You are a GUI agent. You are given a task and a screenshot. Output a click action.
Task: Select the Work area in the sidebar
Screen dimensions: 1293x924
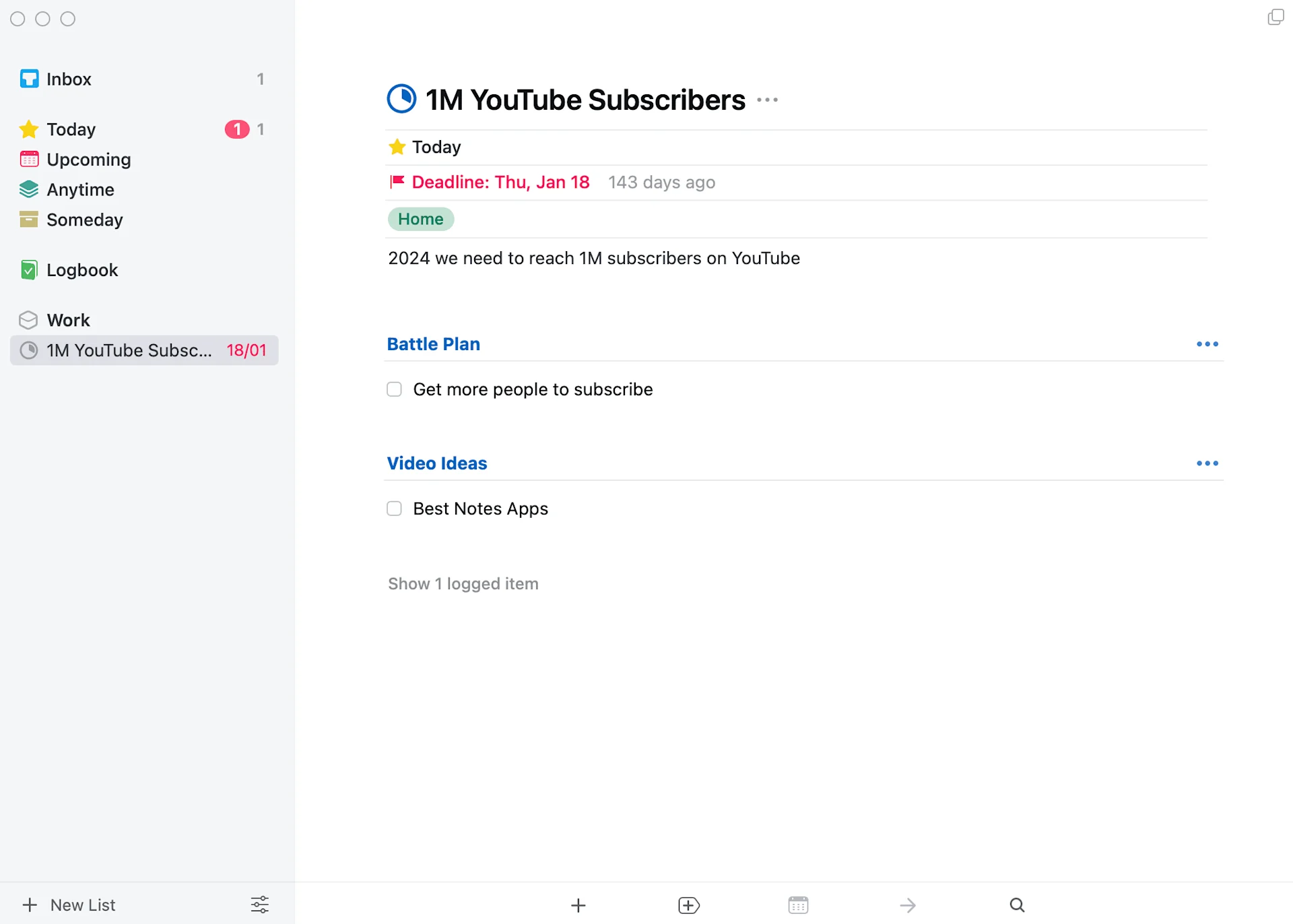click(68, 319)
